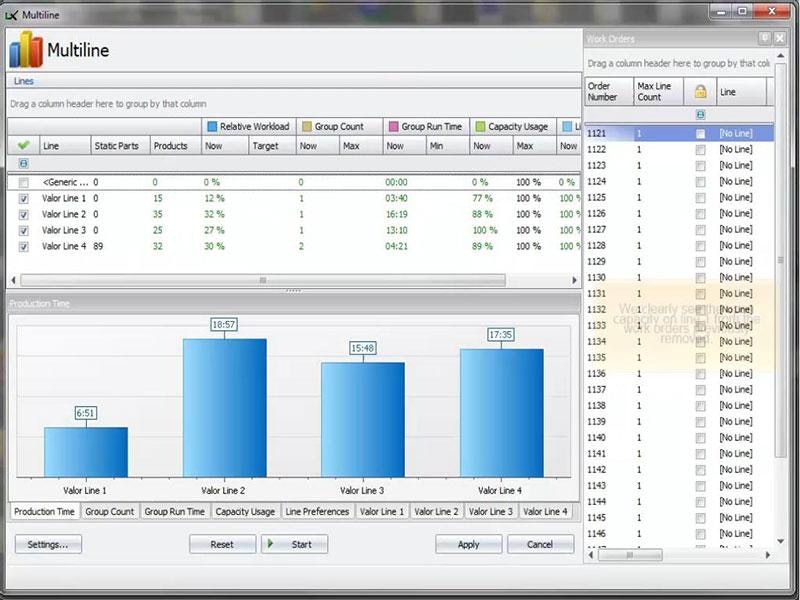The image size is (800, 600).
Task: Click the pink Group Run Time square
Action: (392, 127)
